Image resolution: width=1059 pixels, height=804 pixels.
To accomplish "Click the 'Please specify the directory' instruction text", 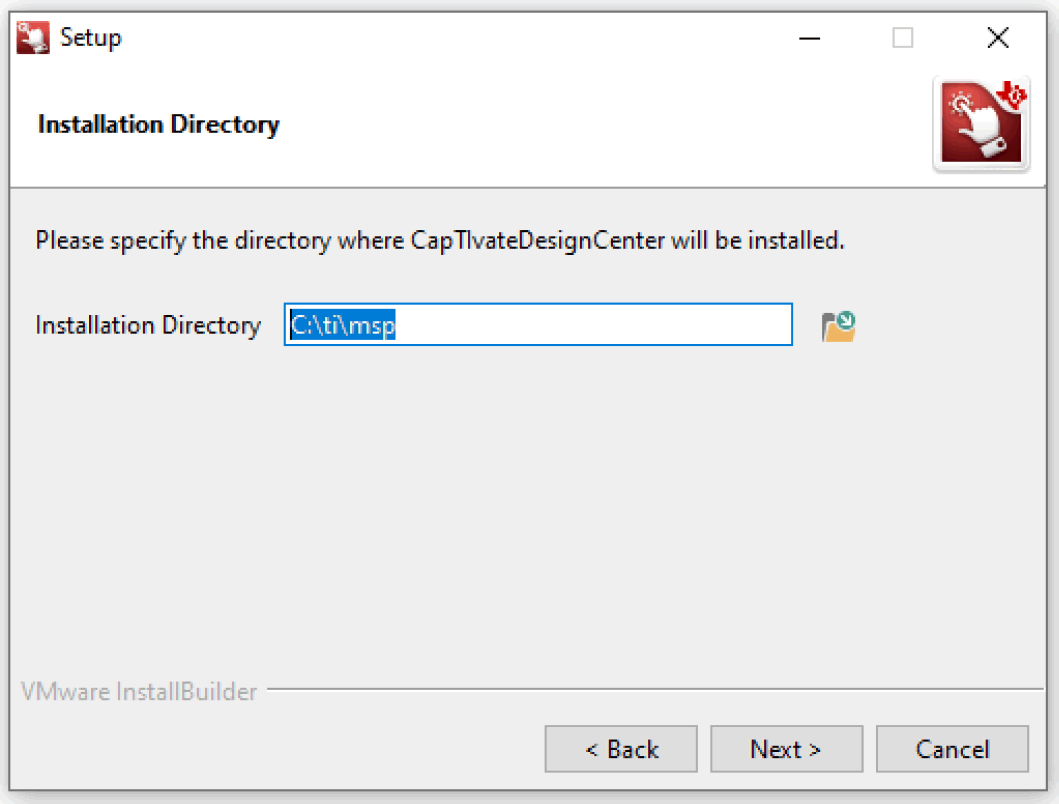I will [440, 241].
